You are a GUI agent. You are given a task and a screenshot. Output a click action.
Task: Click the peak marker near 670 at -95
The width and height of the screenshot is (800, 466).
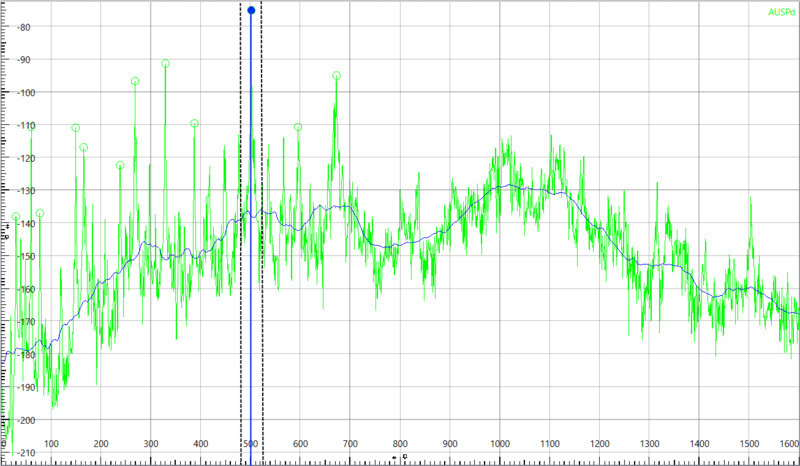(x=337, y=75)
